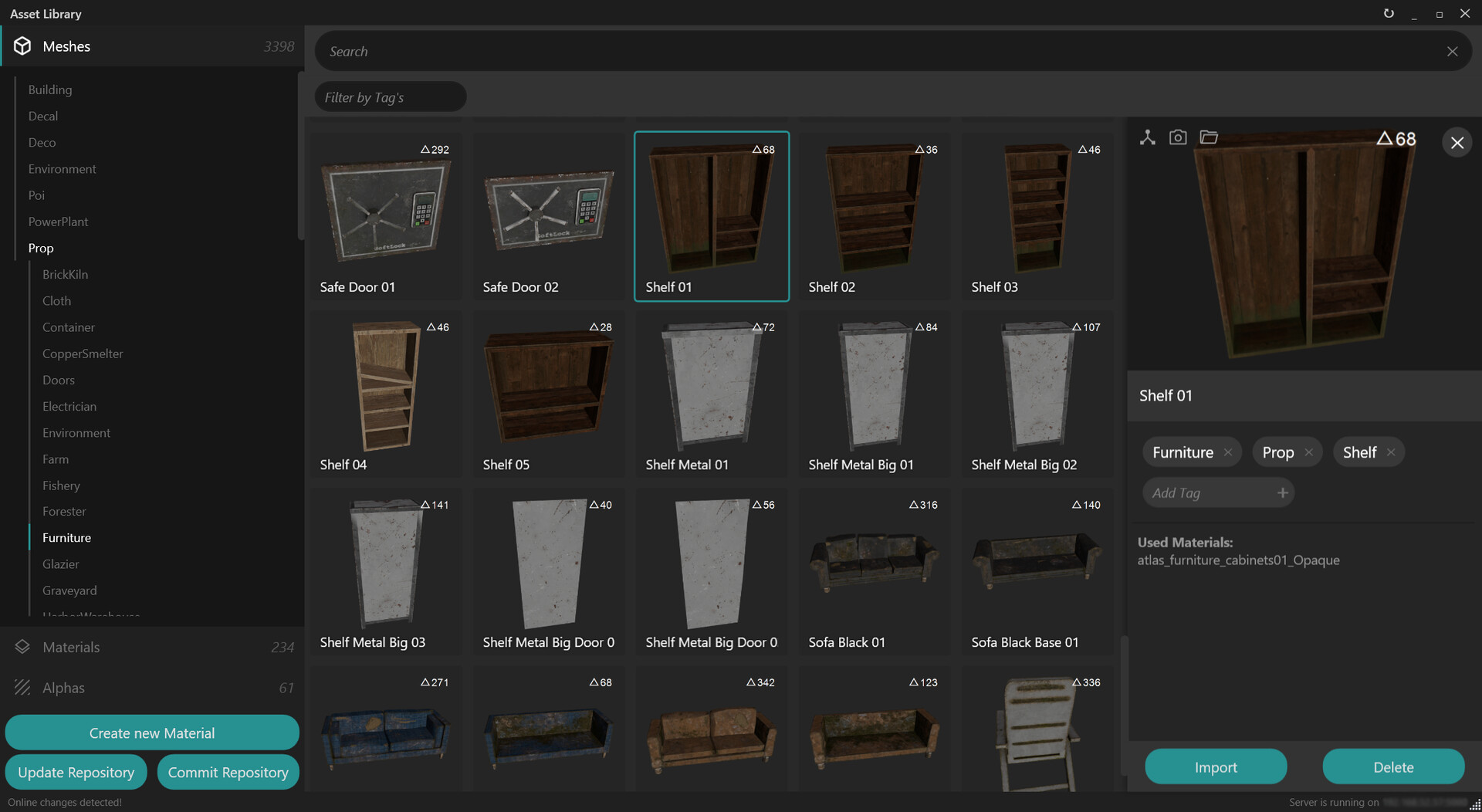The image size is (1482, 812).
Task: Switch to the Furniture subcategory
Action: pyautogui.click(x=66, y=537)
